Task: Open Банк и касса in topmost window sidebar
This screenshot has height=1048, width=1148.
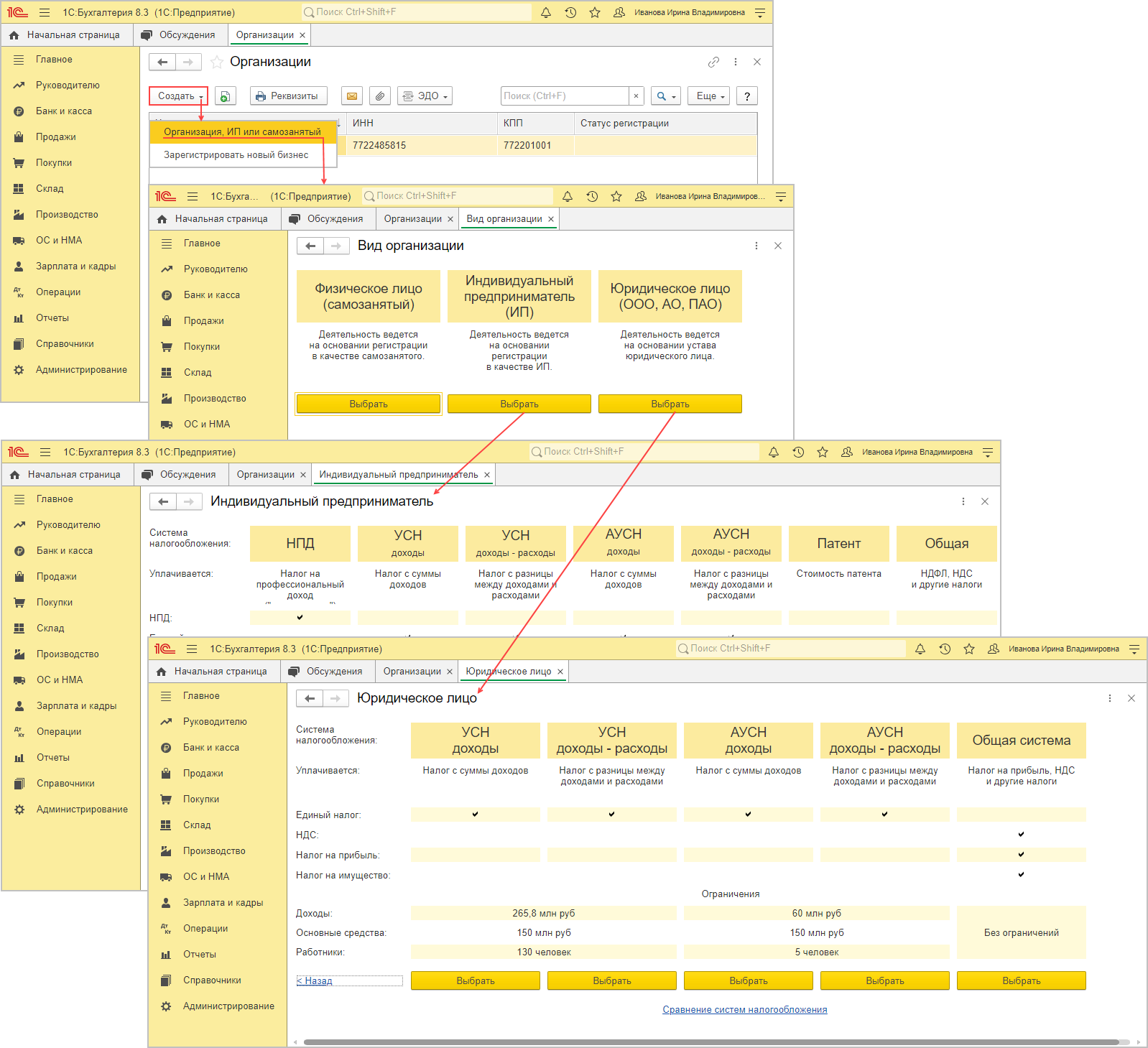Action: click(64, 111)
